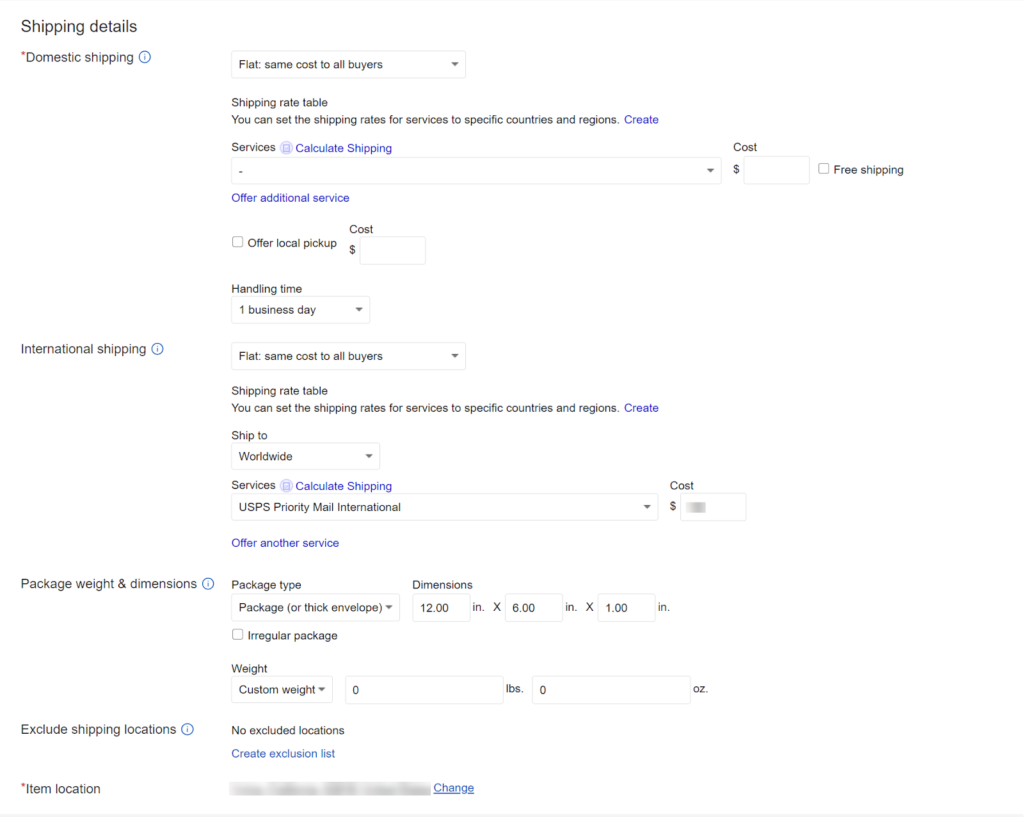Viewport: 1024px width, 817px height.
Task: Open the Package type dropdown
Action: pos(315,607)
